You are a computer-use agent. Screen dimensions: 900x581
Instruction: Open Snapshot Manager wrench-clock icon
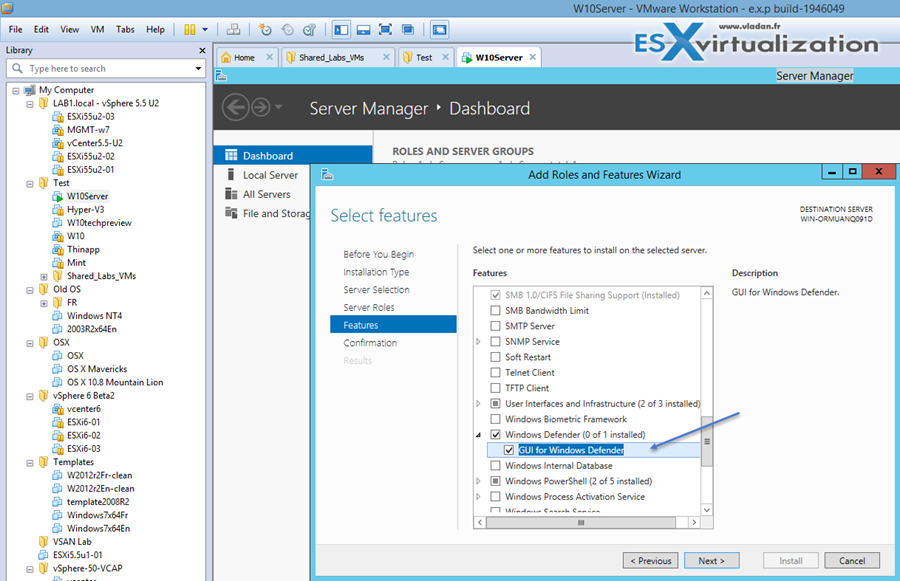309,30
